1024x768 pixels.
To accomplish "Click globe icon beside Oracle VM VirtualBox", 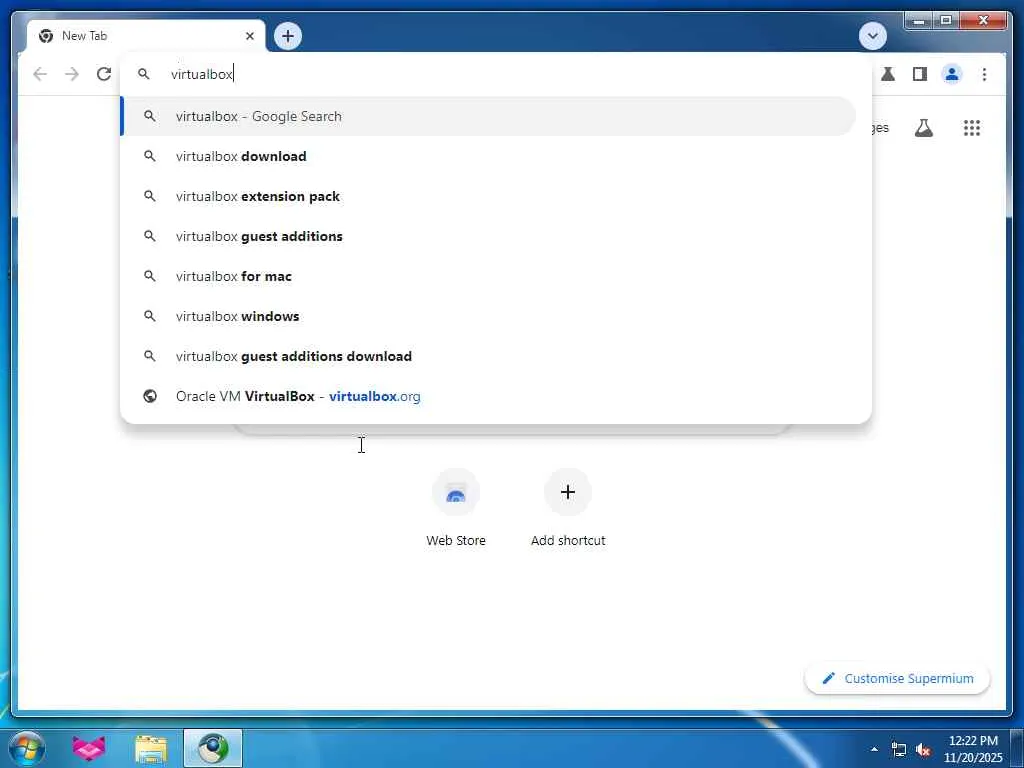I will coord(150,396).
